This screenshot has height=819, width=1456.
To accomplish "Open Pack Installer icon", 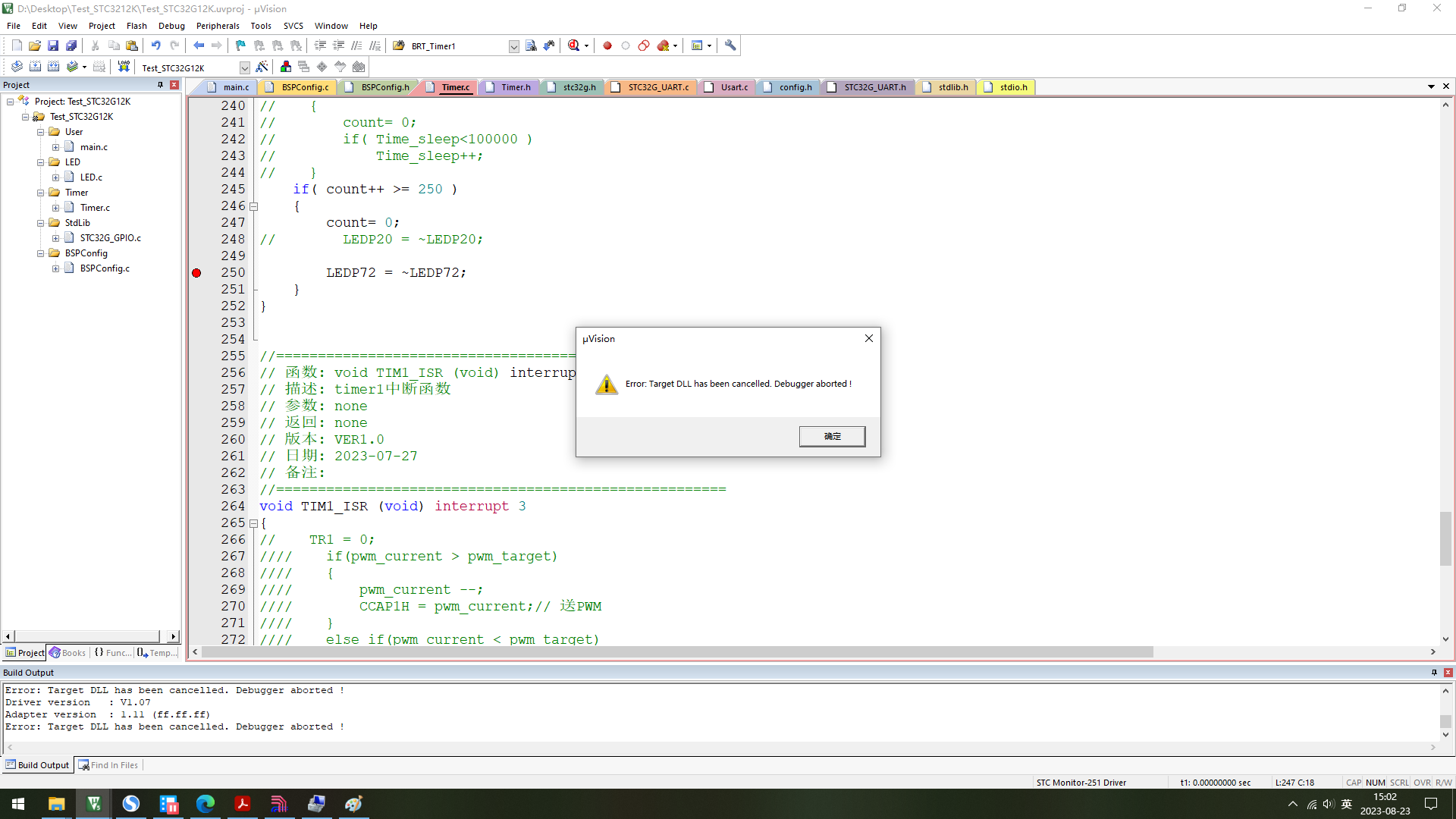I will point(359,67).
